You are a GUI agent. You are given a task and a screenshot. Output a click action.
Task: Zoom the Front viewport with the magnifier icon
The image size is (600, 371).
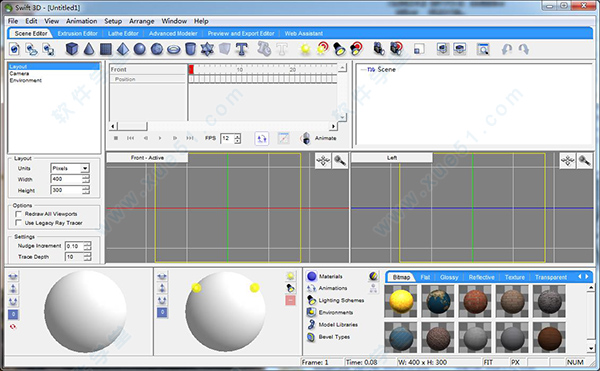340,161
